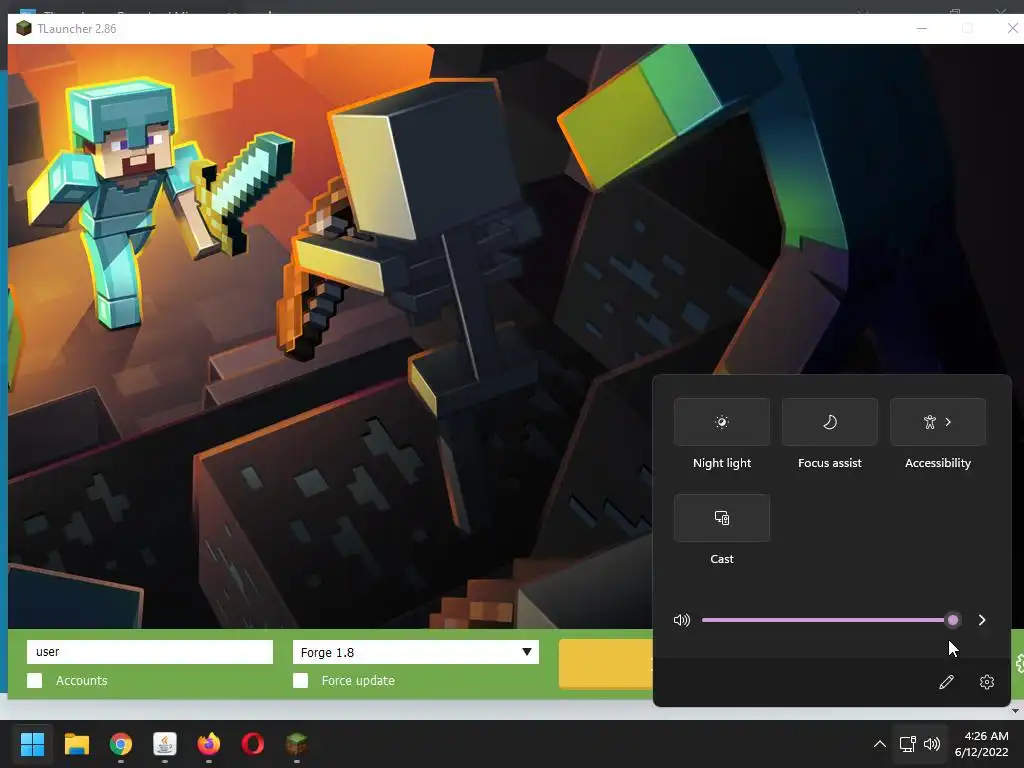
Task: Click the TLauncher block icon in title bar
Action: 24,29
